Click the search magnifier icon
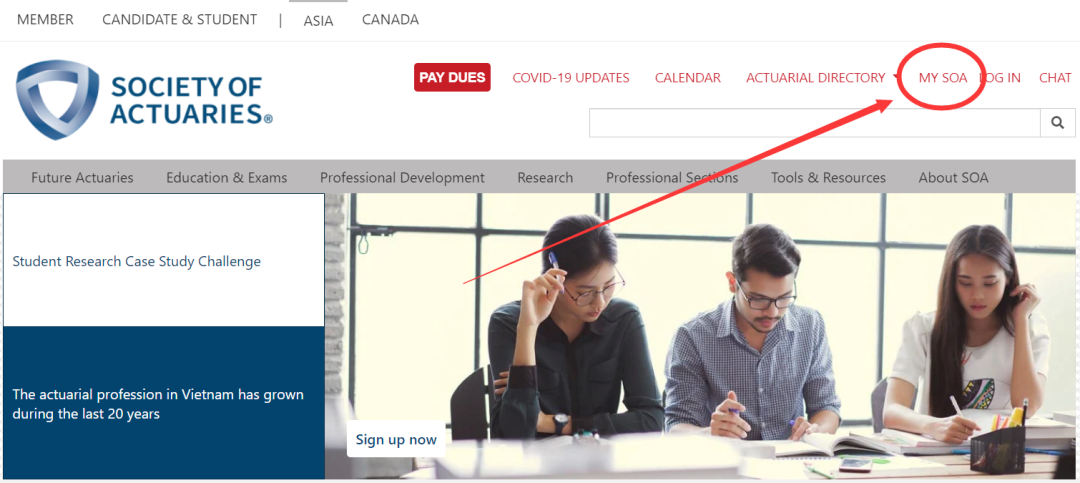The width and height of the screenshot is (1080, 483). tap(1057, 123)
